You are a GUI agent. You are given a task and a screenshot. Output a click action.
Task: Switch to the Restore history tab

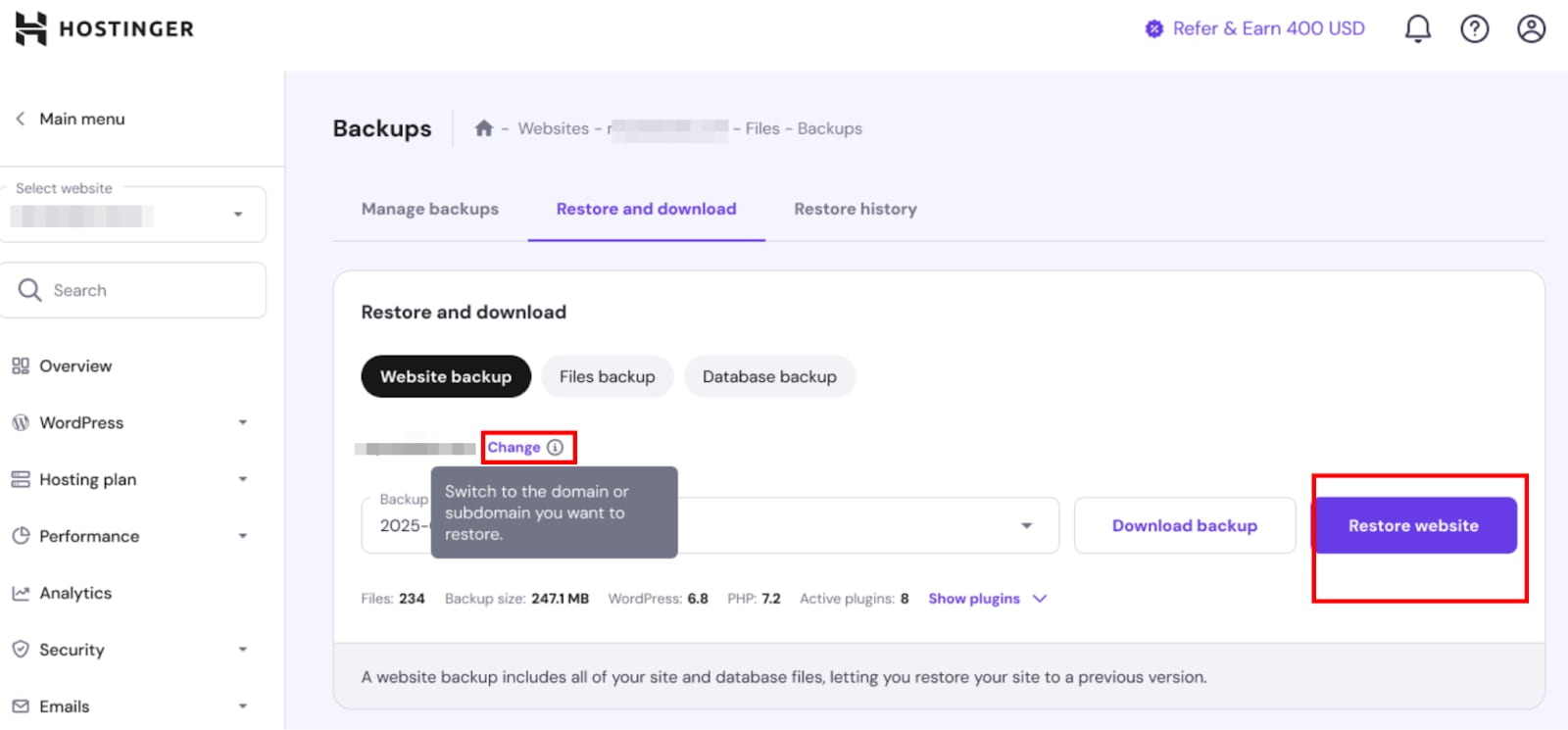click(855, 209)
